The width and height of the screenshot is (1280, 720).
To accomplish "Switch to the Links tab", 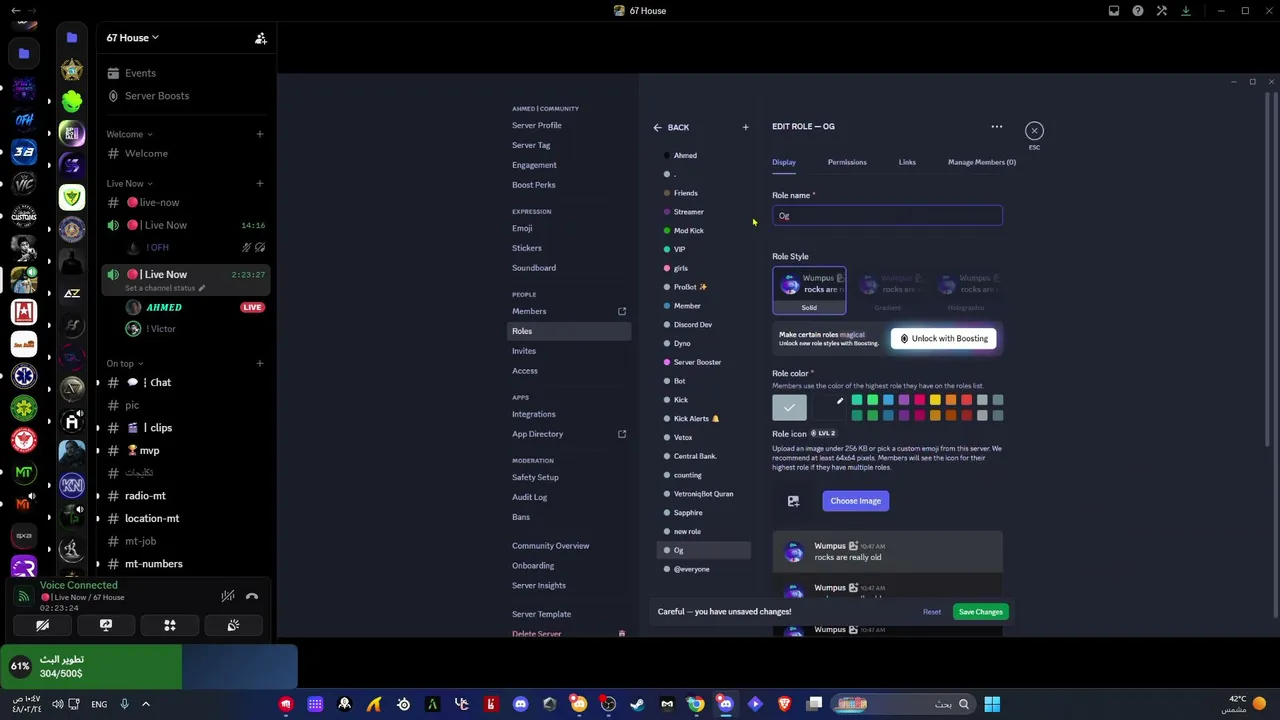I will (x=907, y=162).
